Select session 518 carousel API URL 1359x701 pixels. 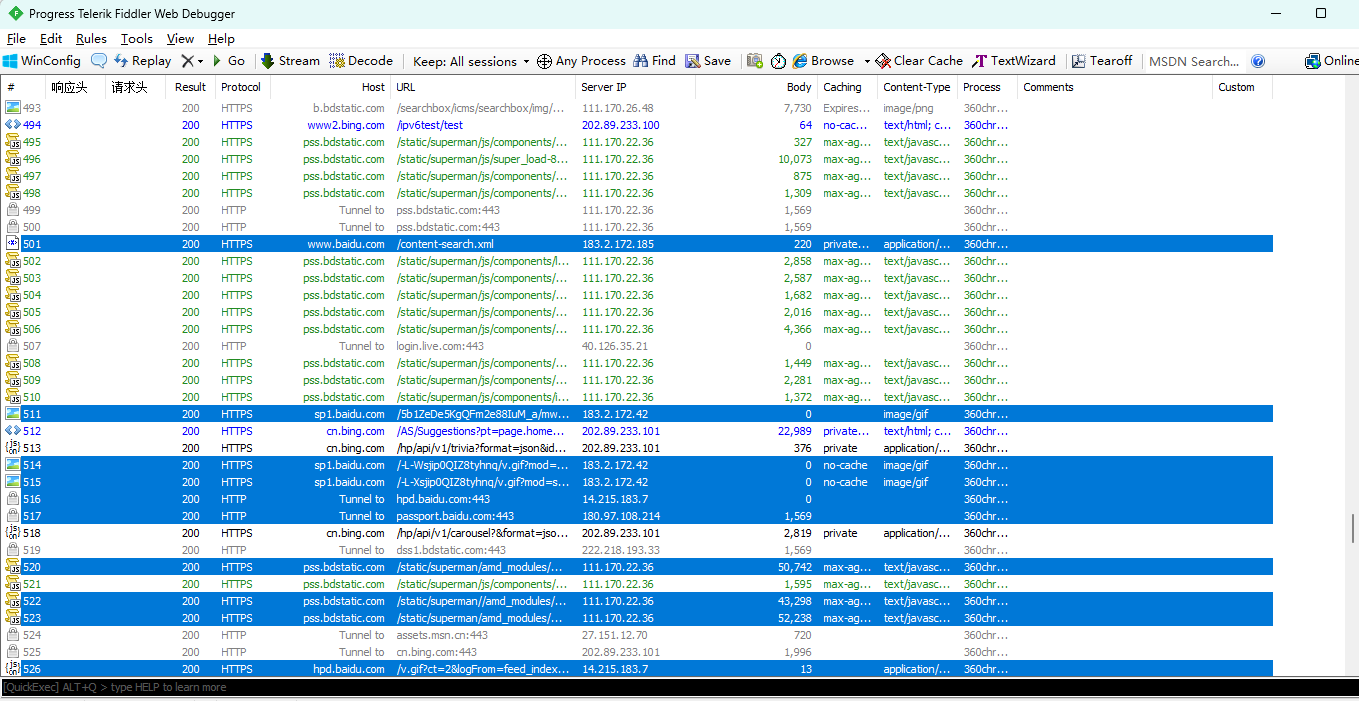click(x=482, y=533)
